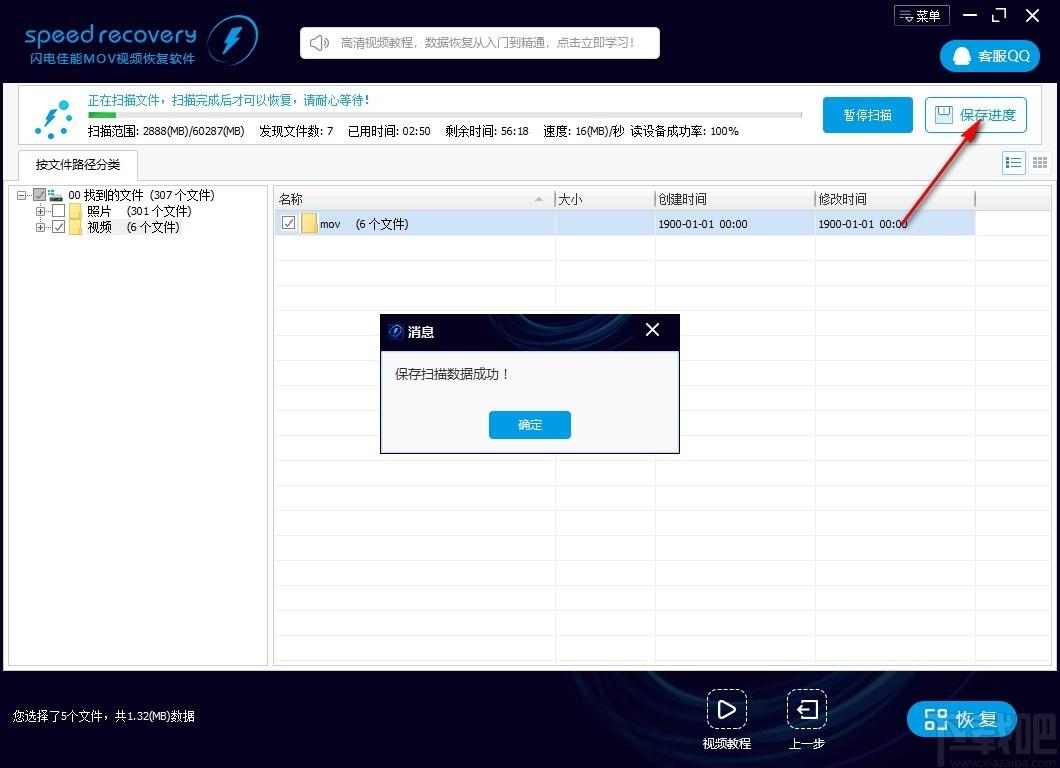Viewport: 1060px width, 768px height.
Task: Open the 菜单 menu
Action: click(921, 15)
